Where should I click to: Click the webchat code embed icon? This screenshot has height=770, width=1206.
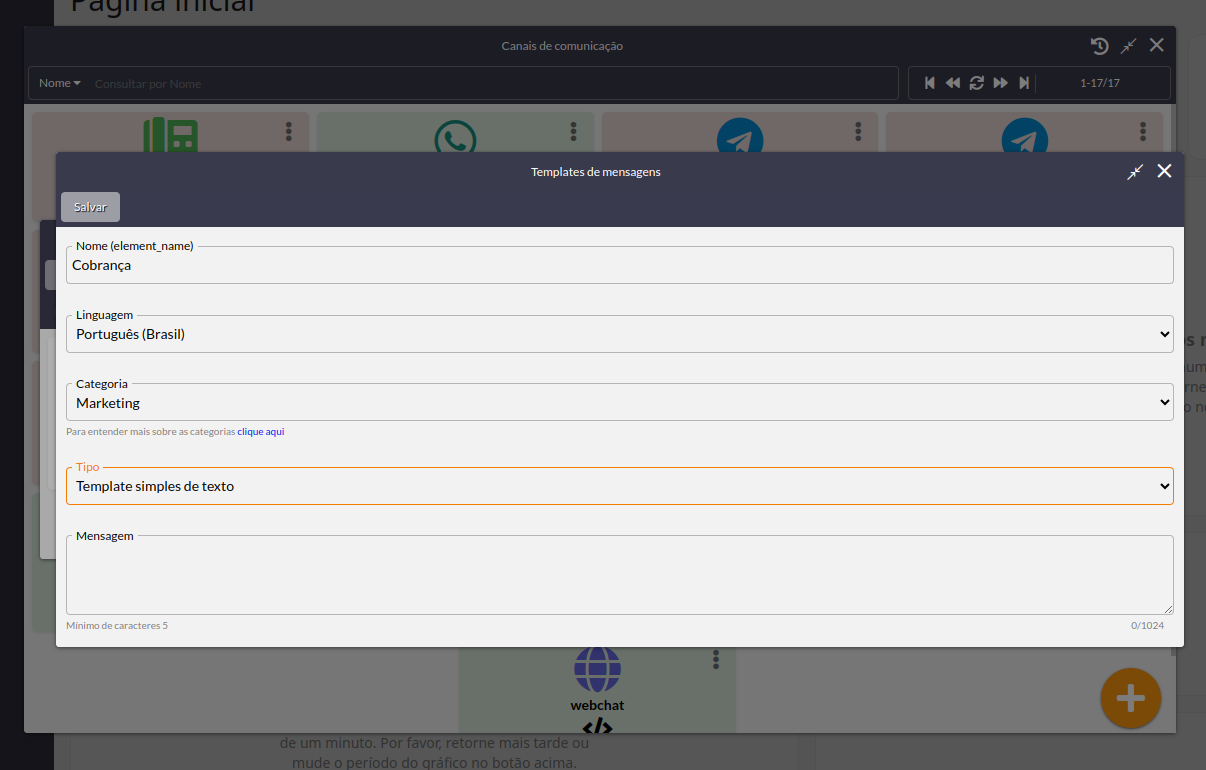coord(597,726)
